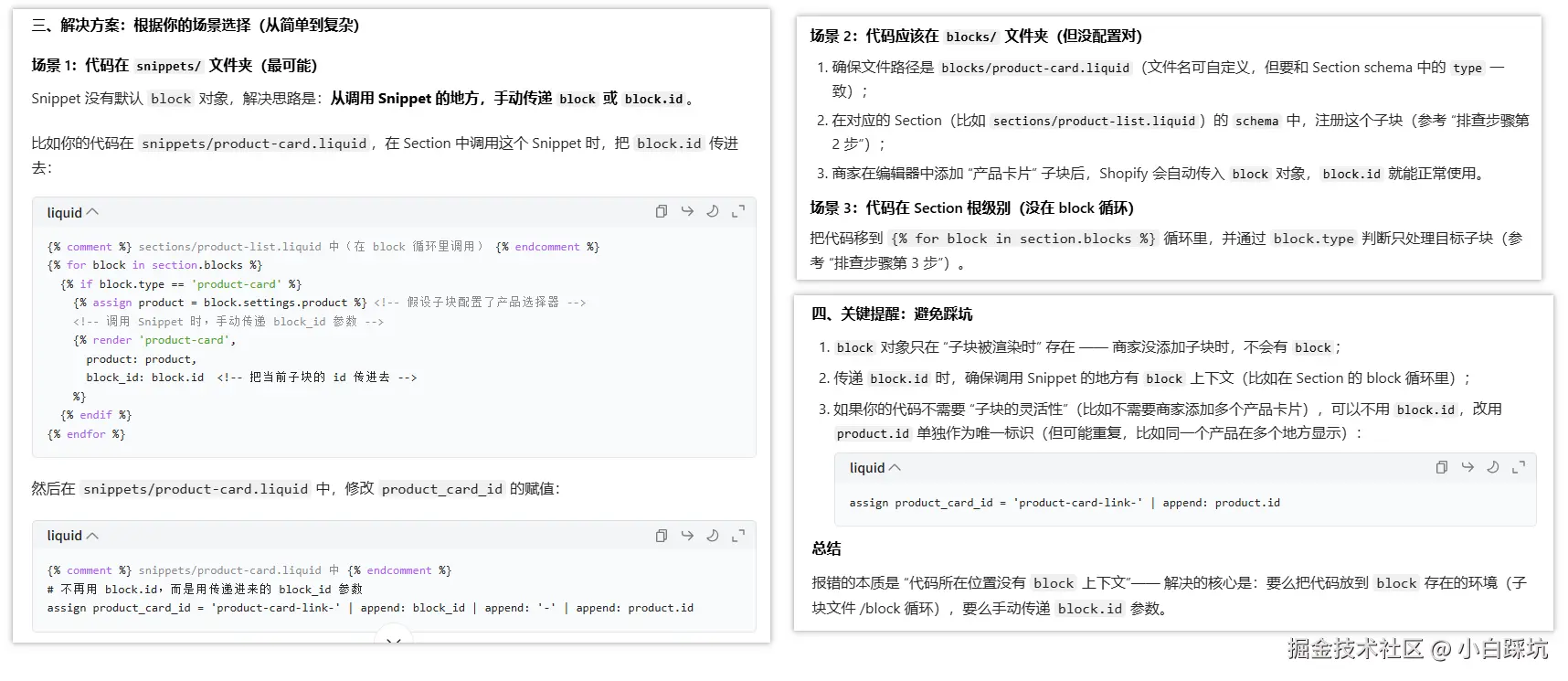1568x681 pixels.
Task: Toggle wrap arrow on block_id append code block
Action: click(687, 536)
